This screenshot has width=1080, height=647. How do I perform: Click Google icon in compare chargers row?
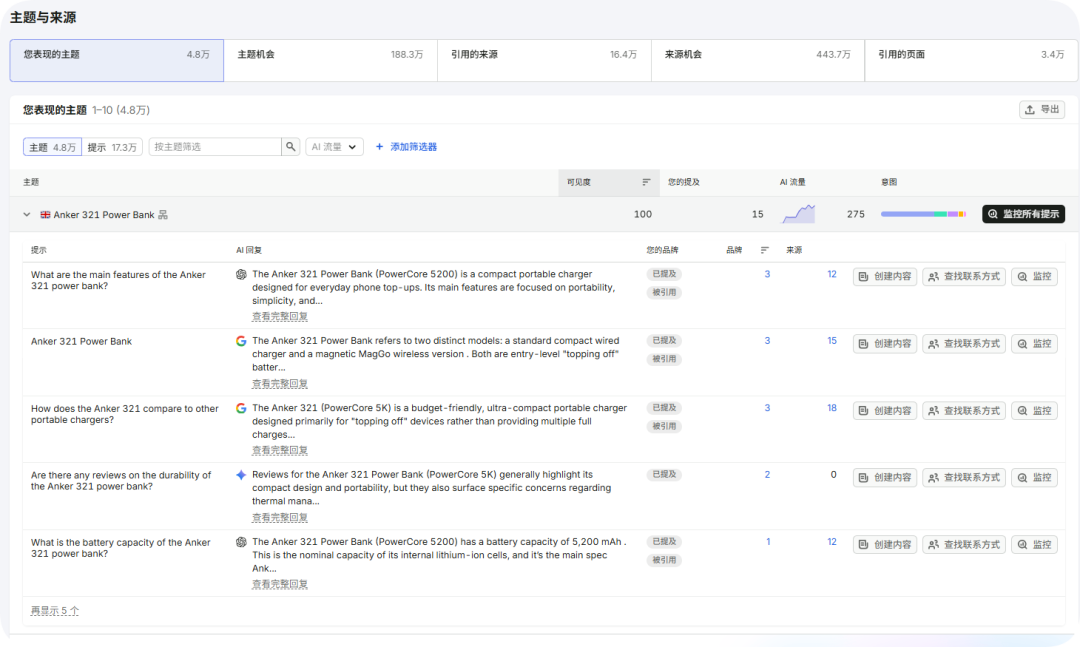241,408
